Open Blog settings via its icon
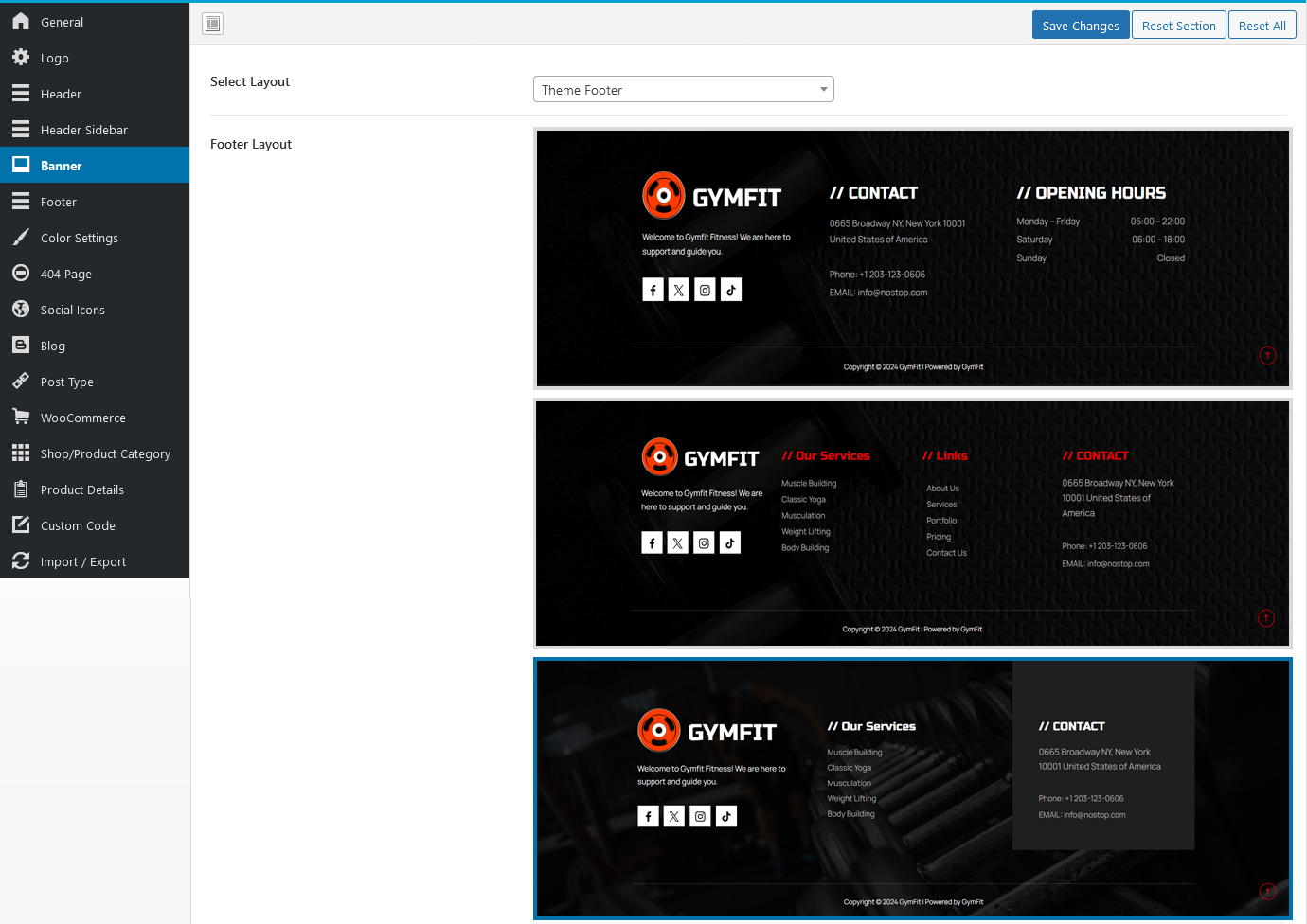This screenshot has height=924, width=1307. 21,346
